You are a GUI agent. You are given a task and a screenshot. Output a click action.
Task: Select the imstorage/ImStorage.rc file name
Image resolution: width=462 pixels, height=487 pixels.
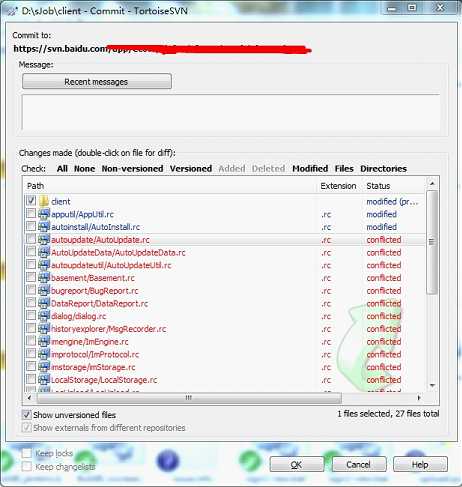[93, 367]
